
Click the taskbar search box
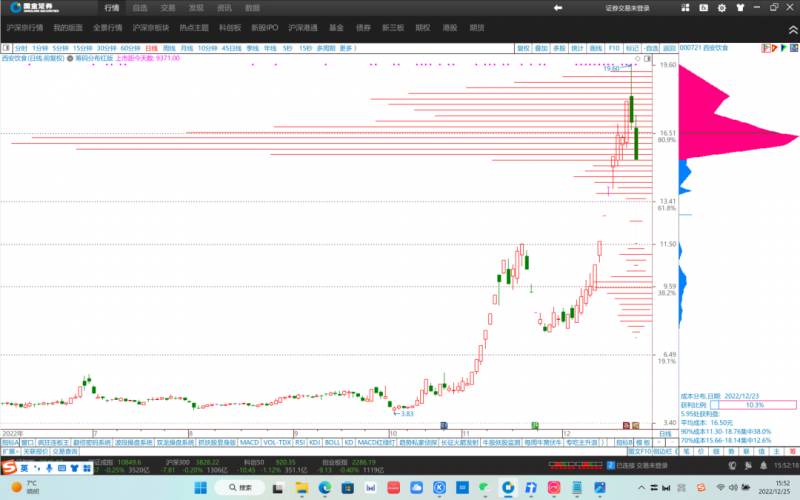pyautogui.click(x=240, y=488)
